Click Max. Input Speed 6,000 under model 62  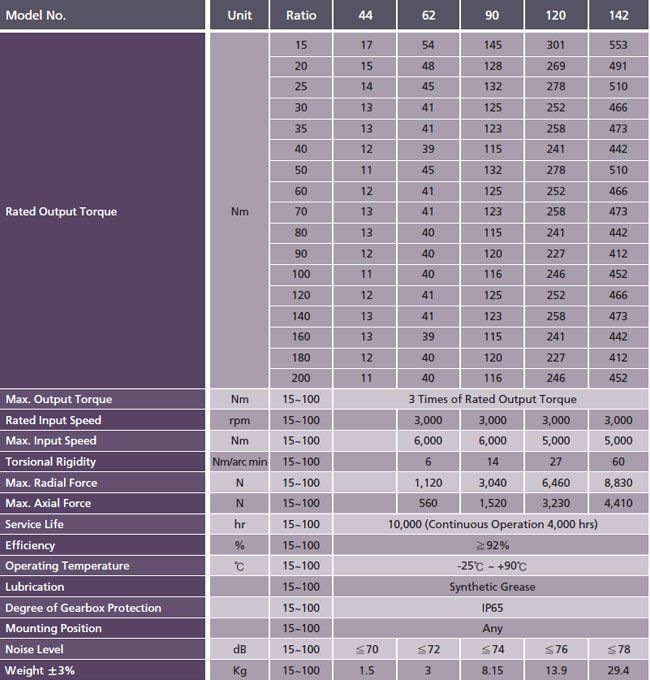428,441
